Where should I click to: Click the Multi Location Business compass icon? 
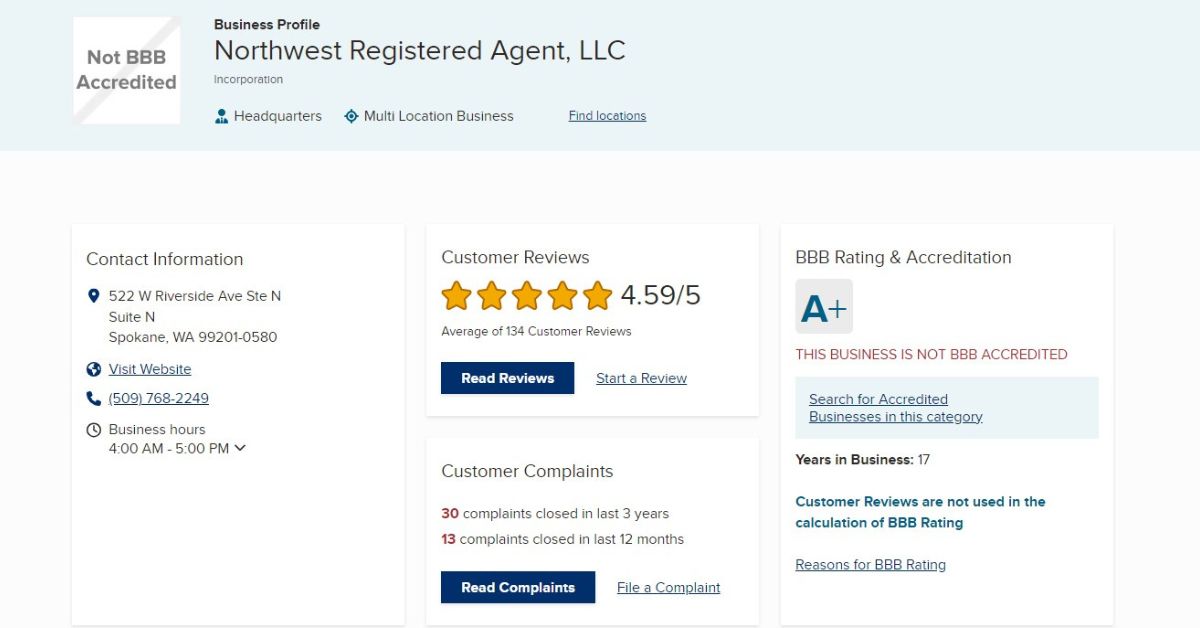pos(351,115)
